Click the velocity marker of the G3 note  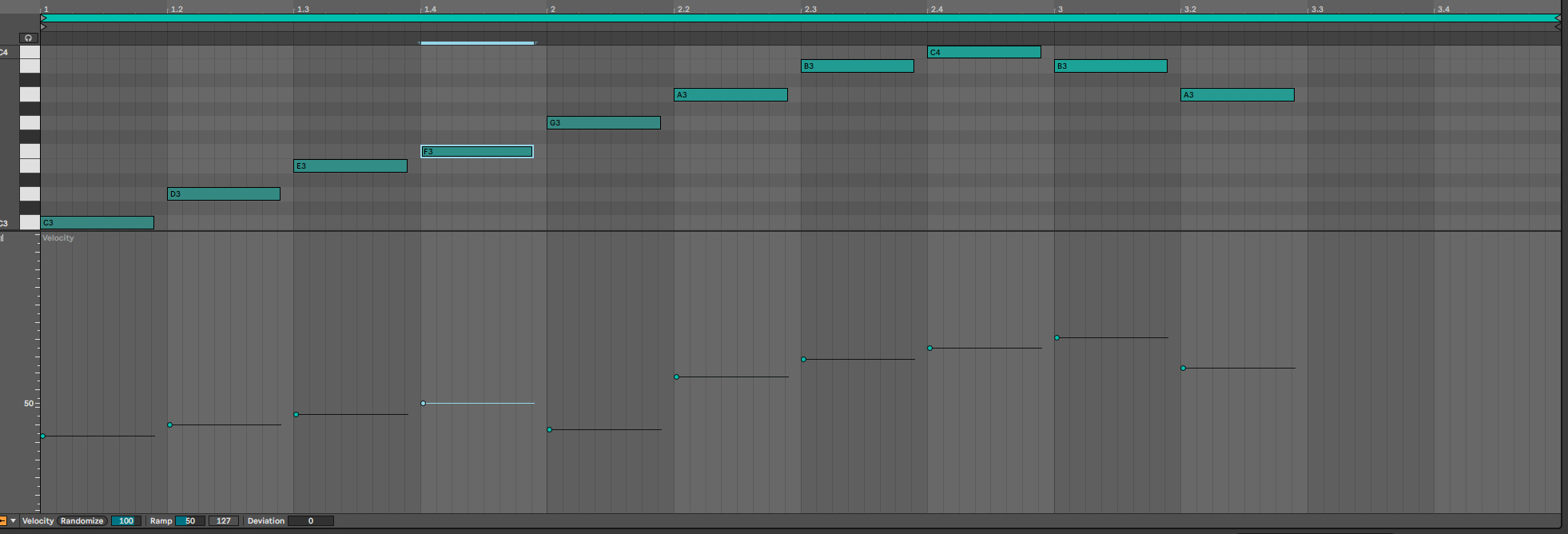(x=550, y=430)
